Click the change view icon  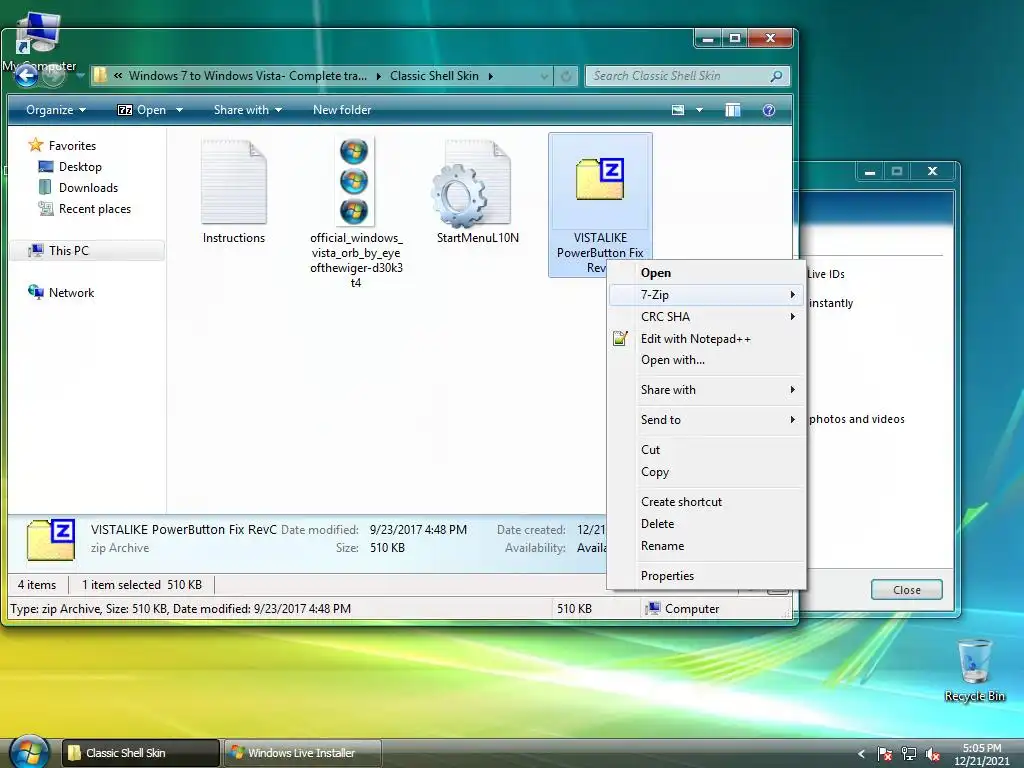[x=678, y=110]
